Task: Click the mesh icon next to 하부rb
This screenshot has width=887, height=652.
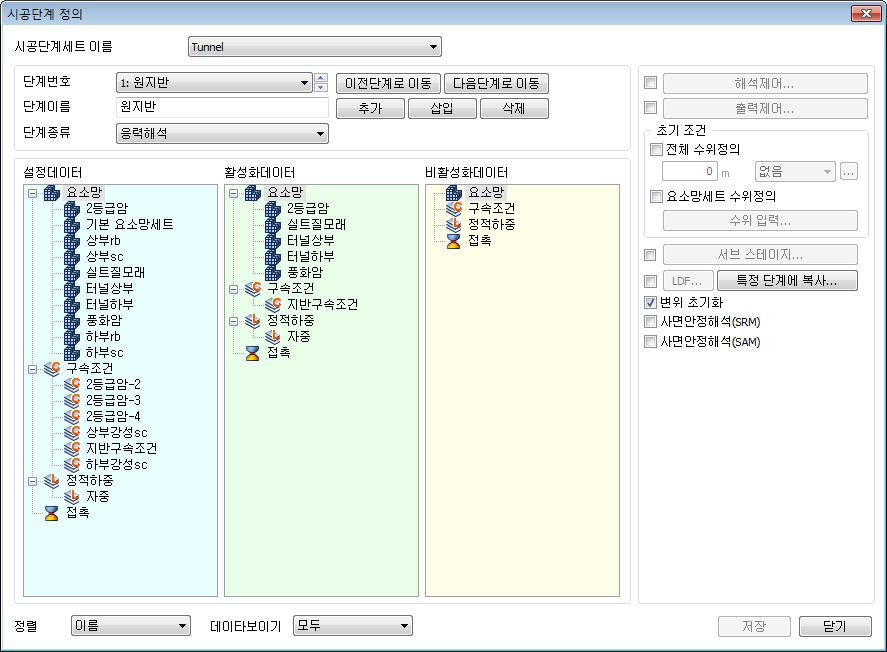Action: (72, 336)
